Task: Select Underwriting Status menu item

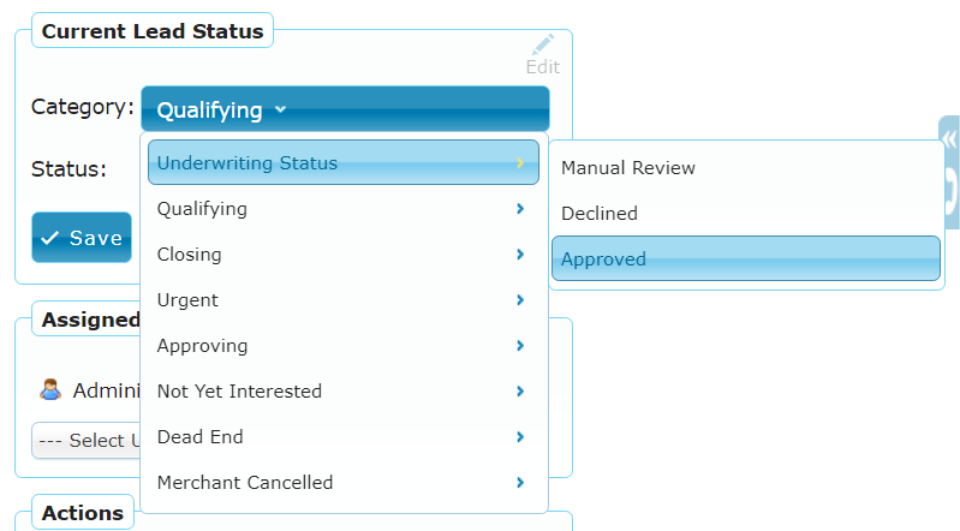Action: 343,162
